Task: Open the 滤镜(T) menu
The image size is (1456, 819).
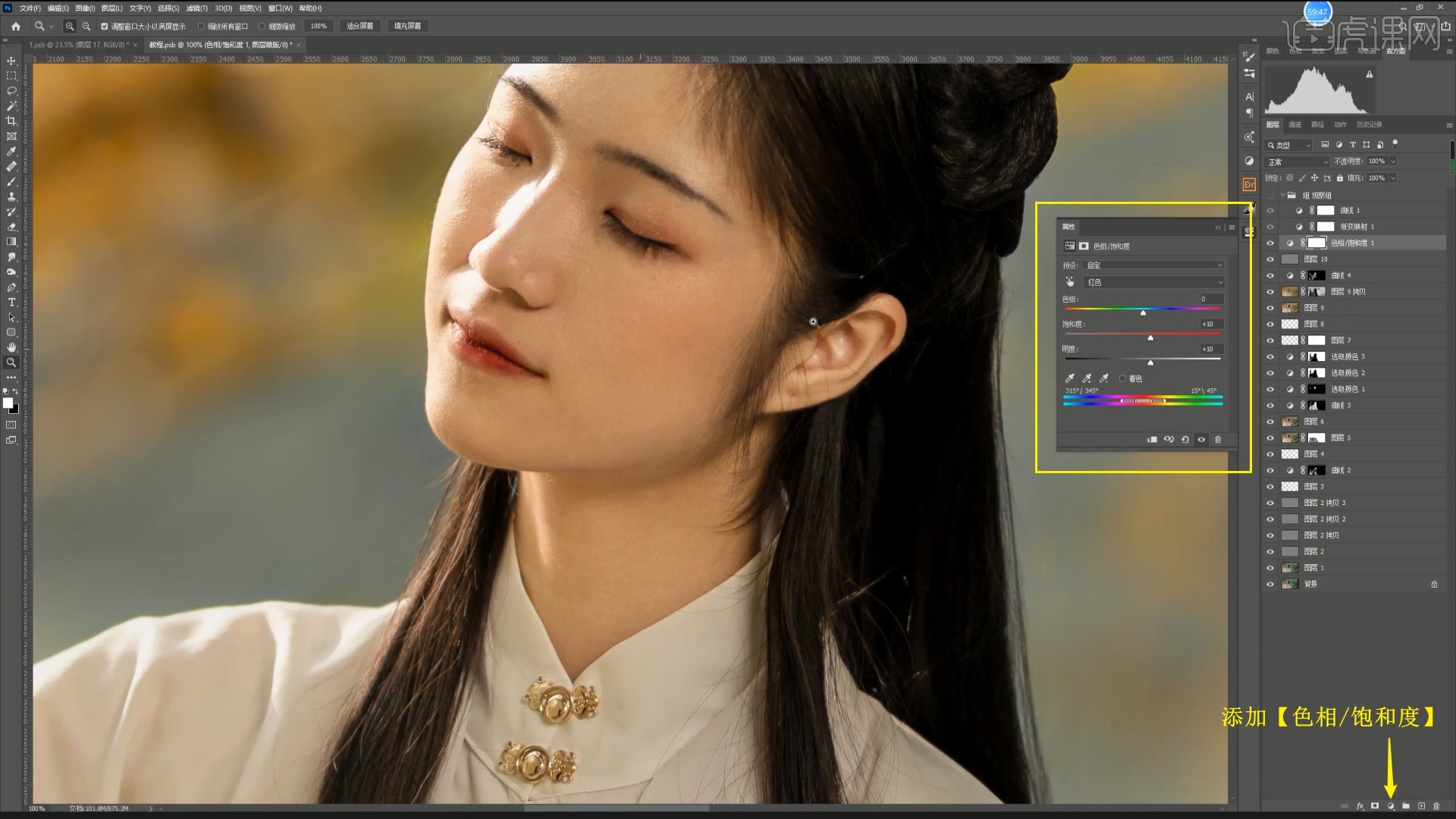Action: pyautogui.click(x=196, y=8)
